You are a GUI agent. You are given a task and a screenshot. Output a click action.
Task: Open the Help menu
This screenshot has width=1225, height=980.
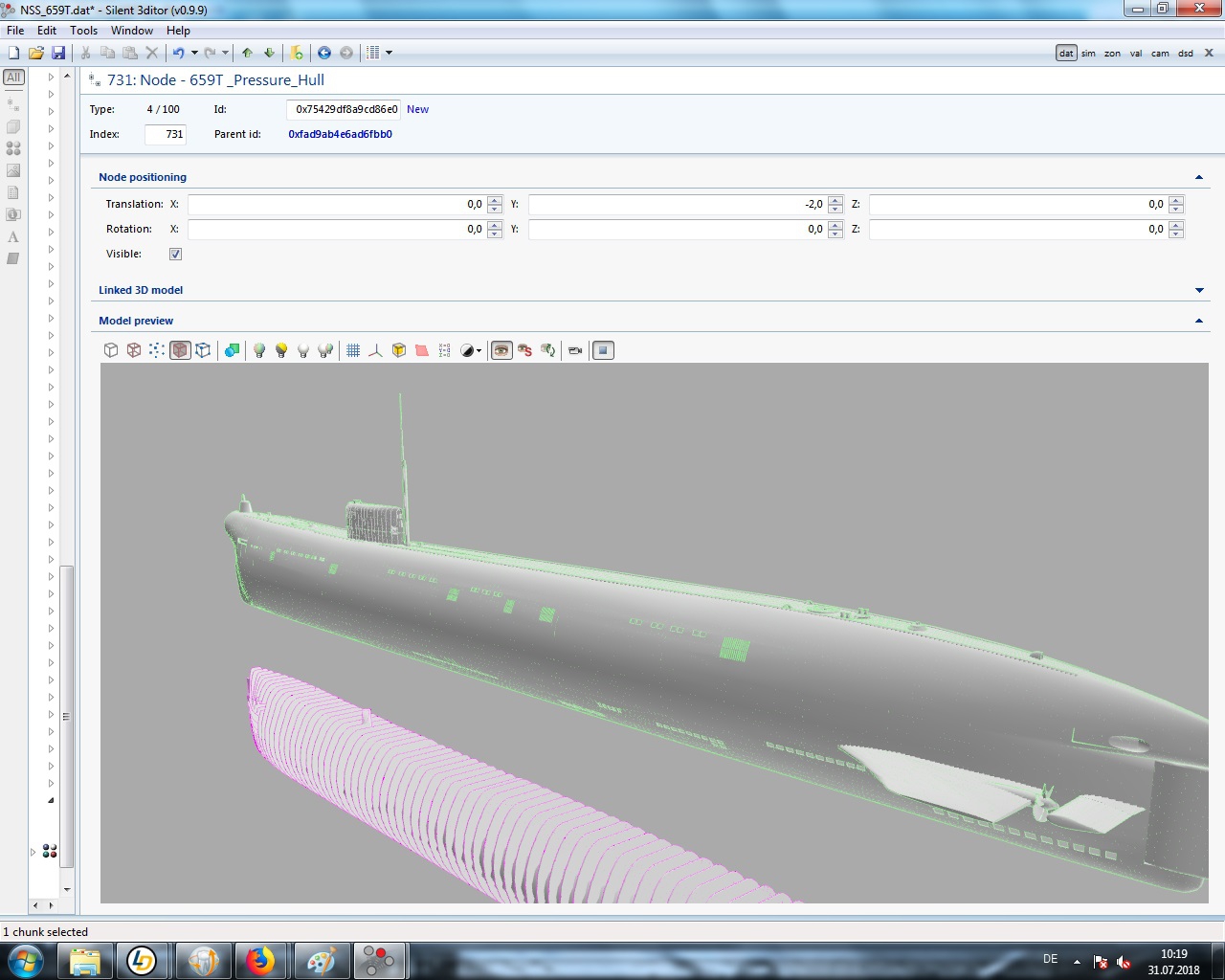click(x=178, y=31)
